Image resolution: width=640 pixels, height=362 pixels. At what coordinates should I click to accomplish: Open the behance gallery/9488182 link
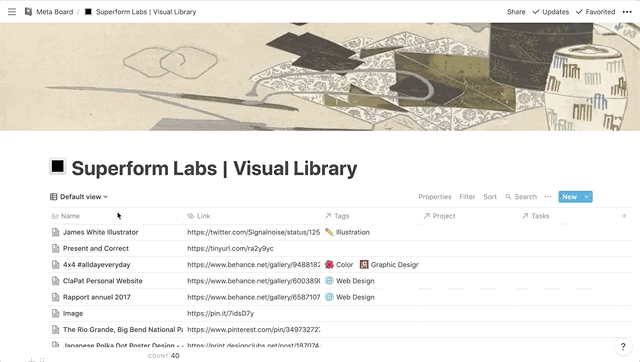pyautogui.click(x=253, y=265)
